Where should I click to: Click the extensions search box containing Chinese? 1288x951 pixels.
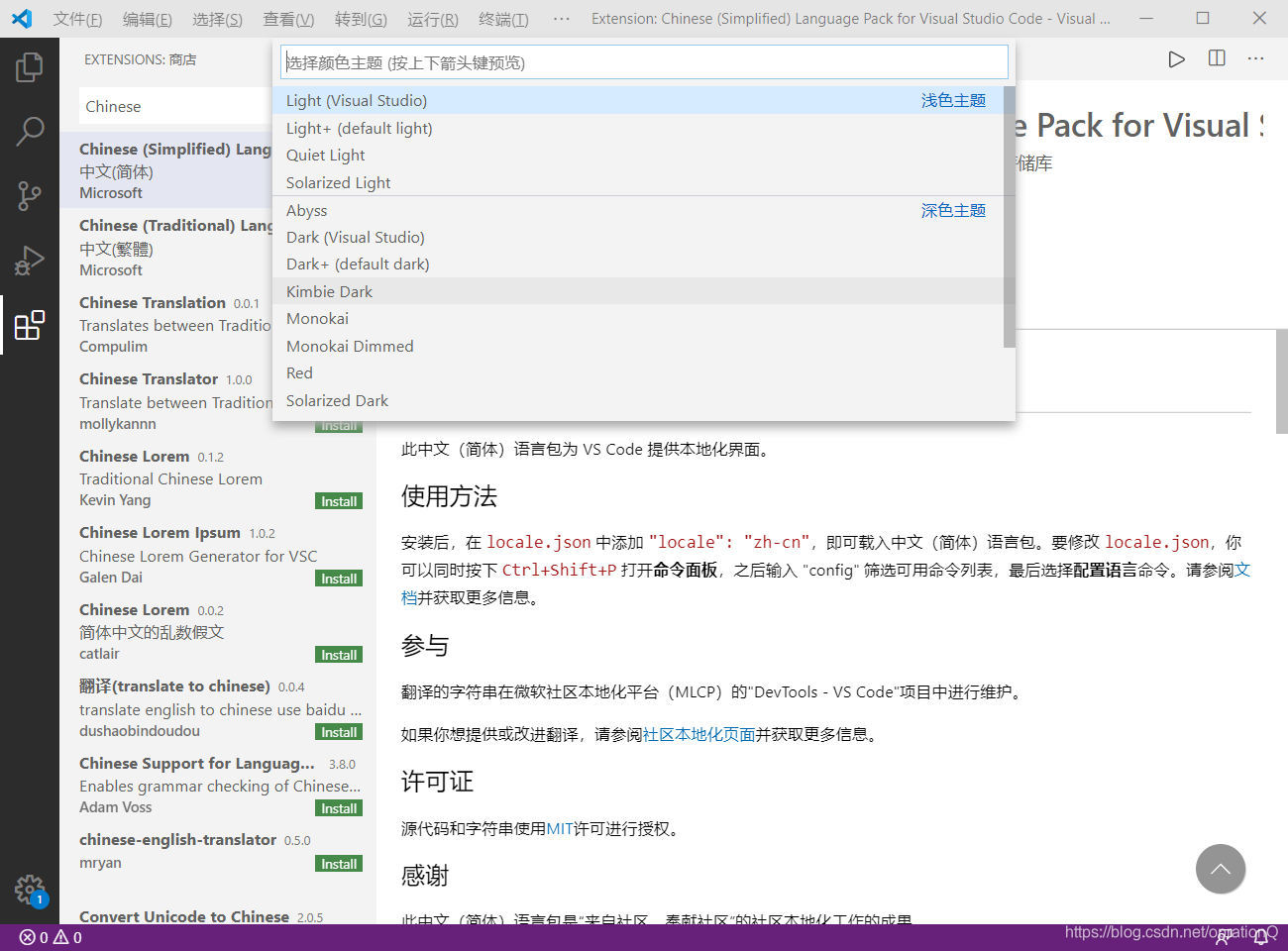[174, 106]
